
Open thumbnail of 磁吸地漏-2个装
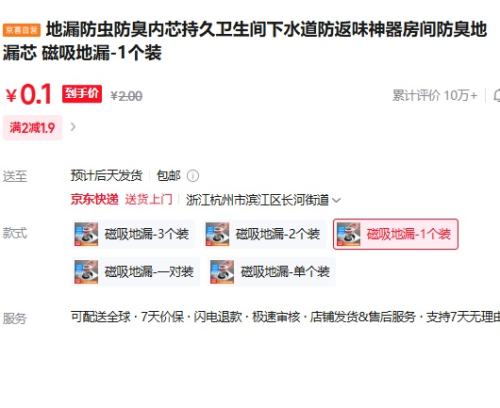coord(217,234)
